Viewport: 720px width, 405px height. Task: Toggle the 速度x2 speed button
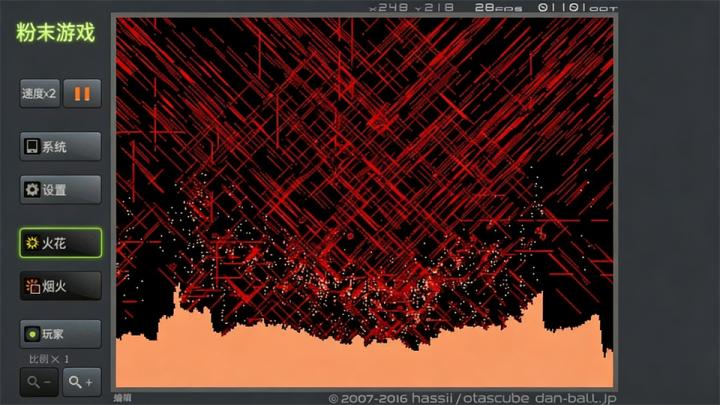(x=39, y=94)
